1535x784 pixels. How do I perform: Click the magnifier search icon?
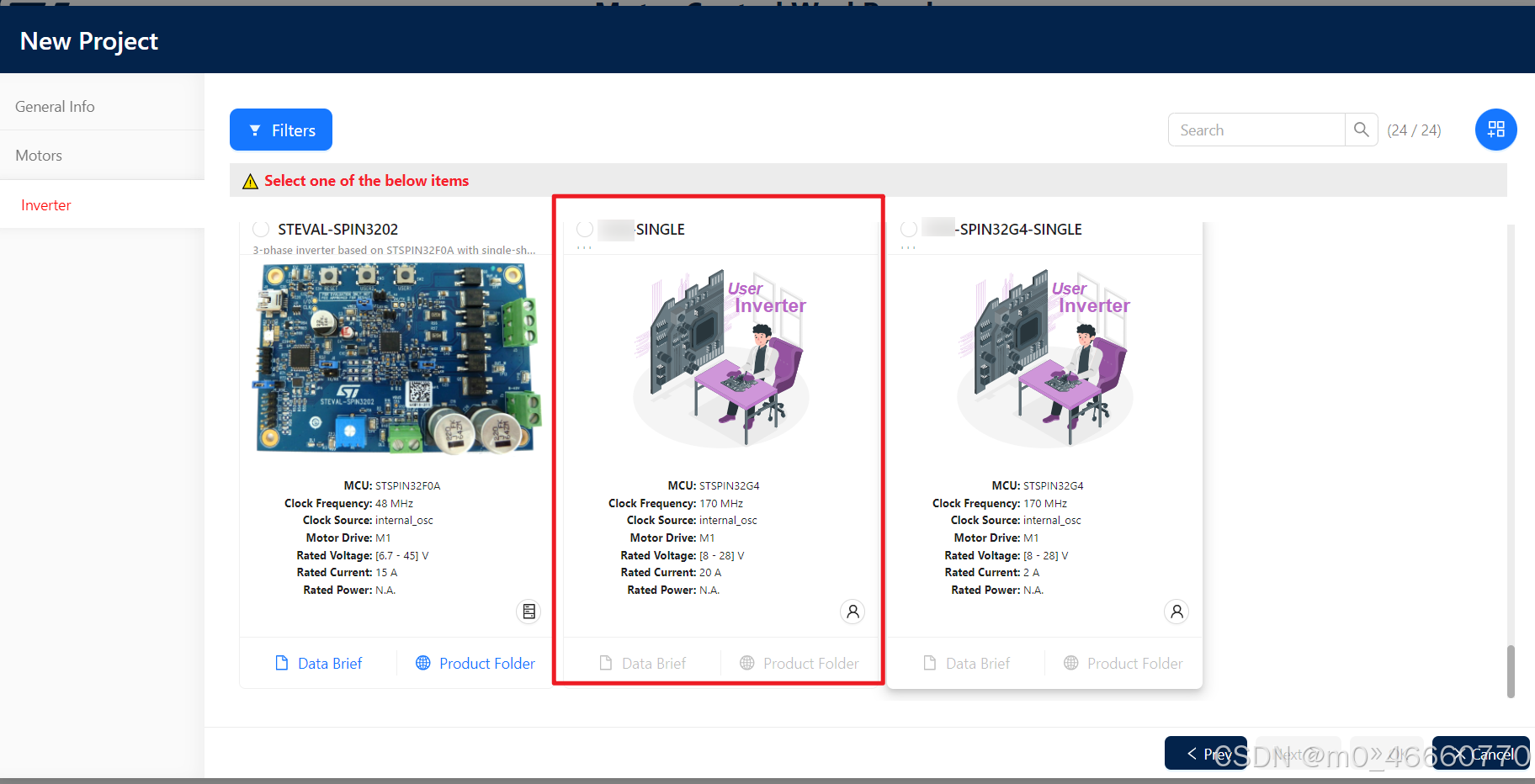pos(1361,130)
